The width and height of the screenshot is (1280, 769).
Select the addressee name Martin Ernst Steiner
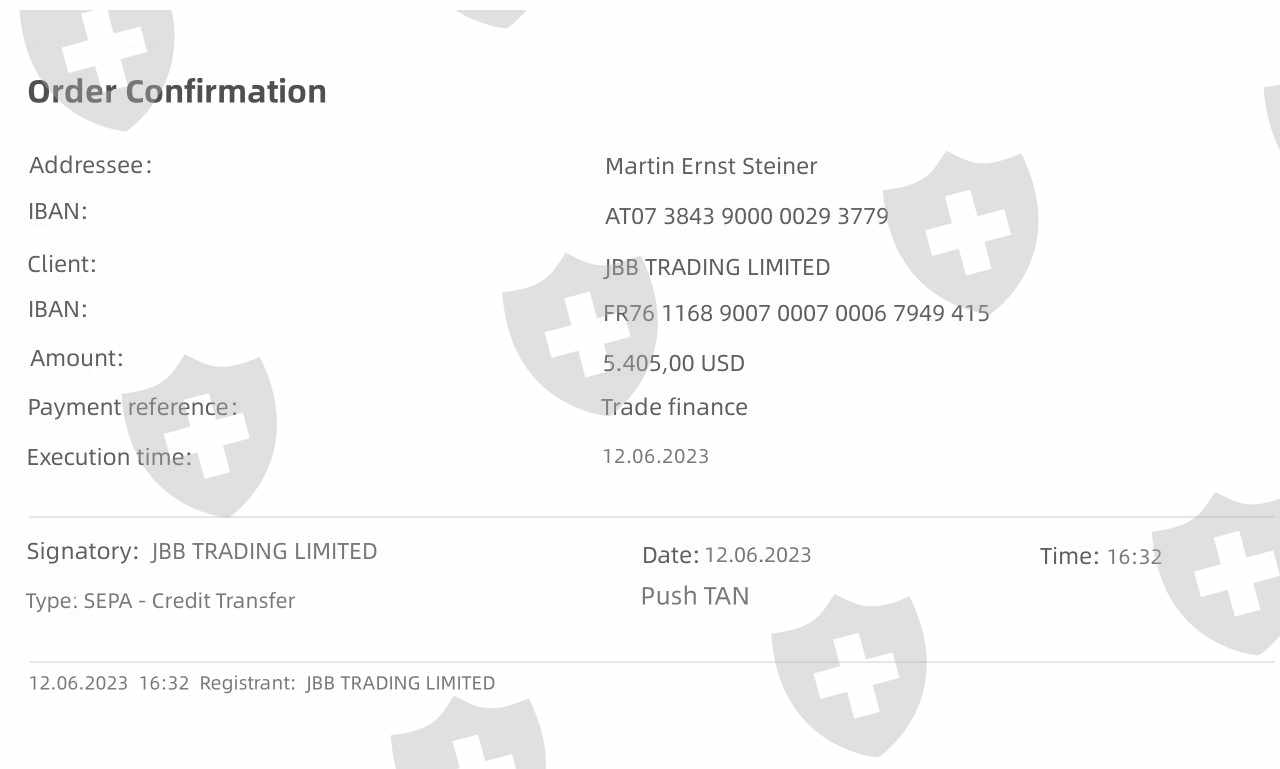pyautogui.click(x=711, y=166)
